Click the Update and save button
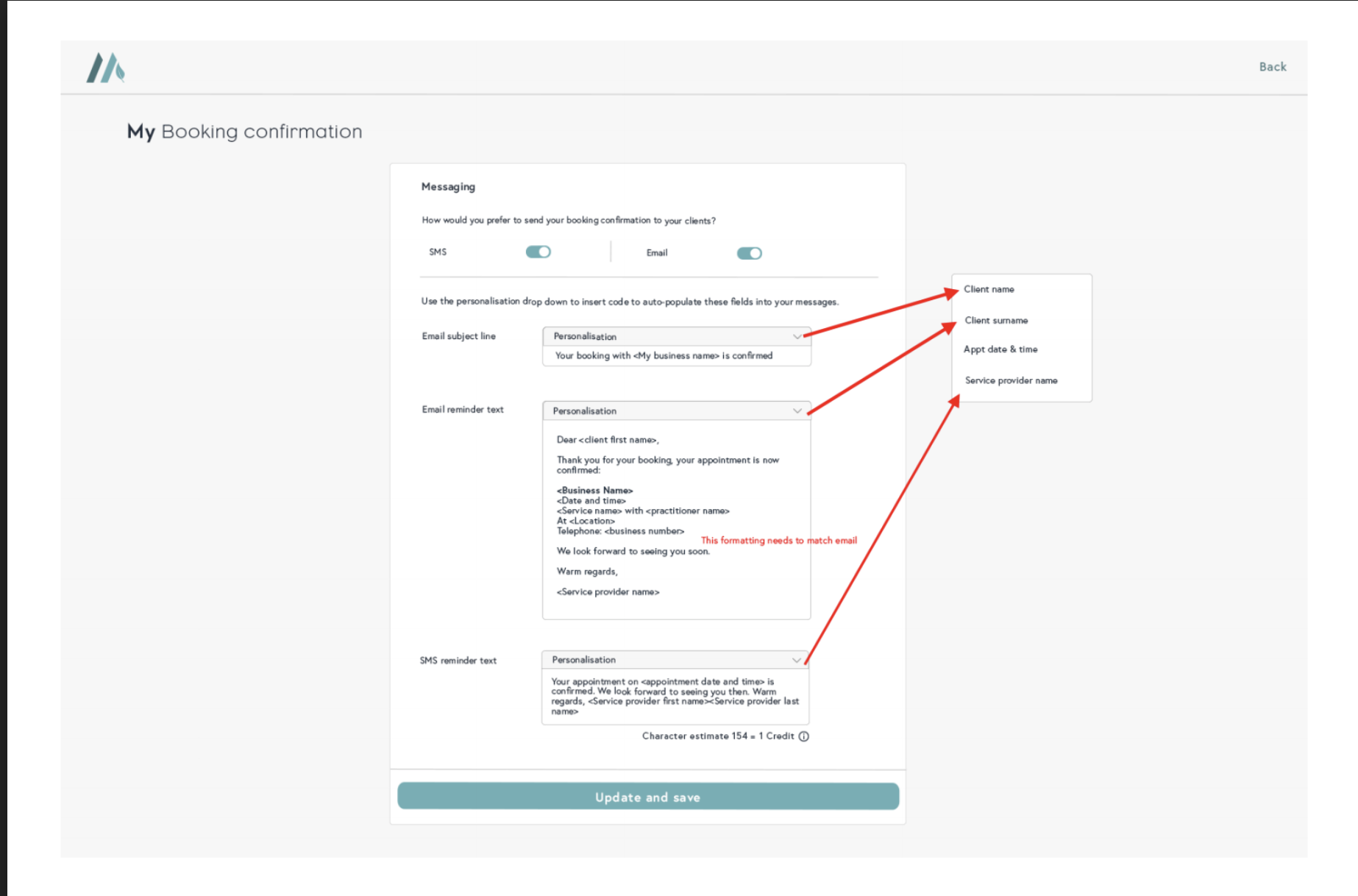The width and height of the screenshot is (1358, 896). click(647, 797)
